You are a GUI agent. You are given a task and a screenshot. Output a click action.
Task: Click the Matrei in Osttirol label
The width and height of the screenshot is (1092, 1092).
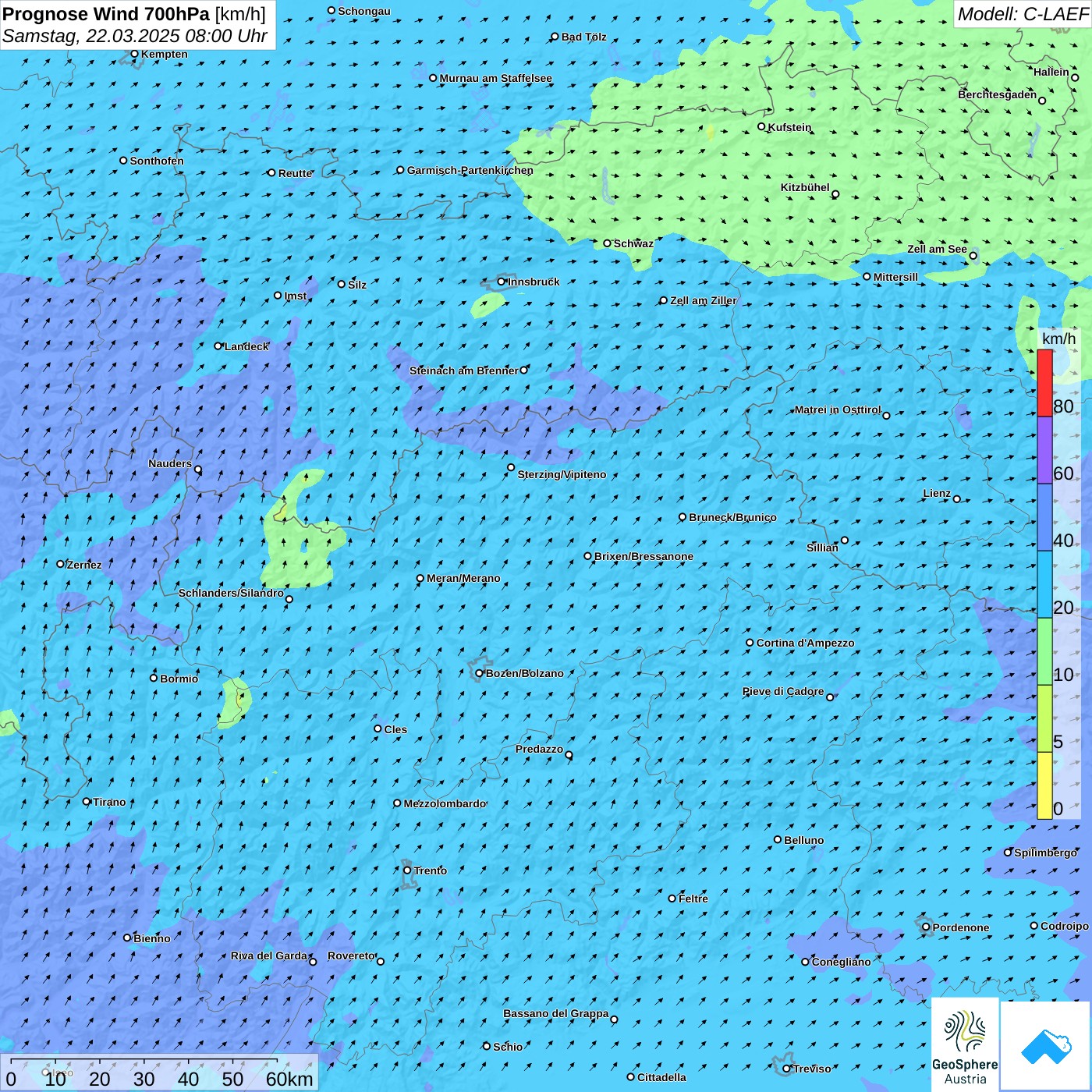click(838, 409)
